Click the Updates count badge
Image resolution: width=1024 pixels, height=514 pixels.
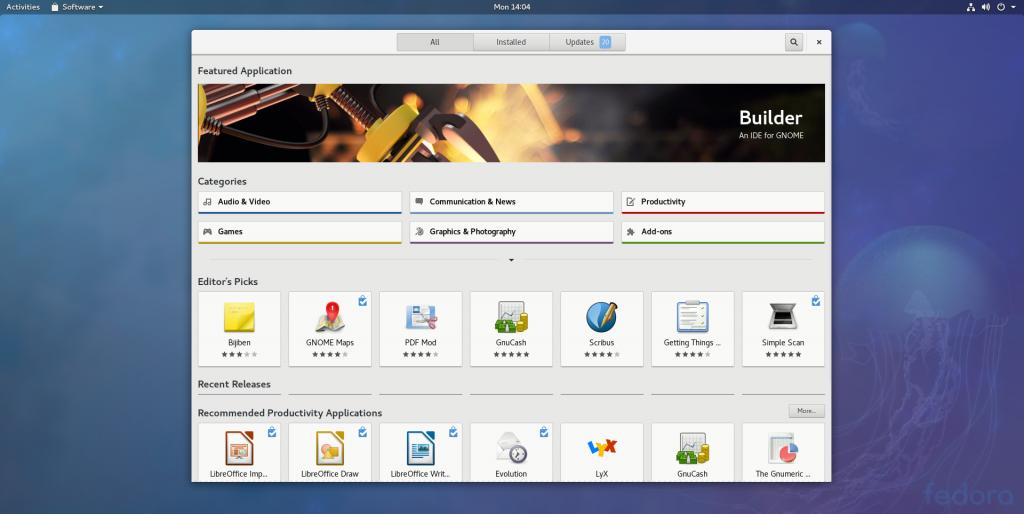click(605, 42)
